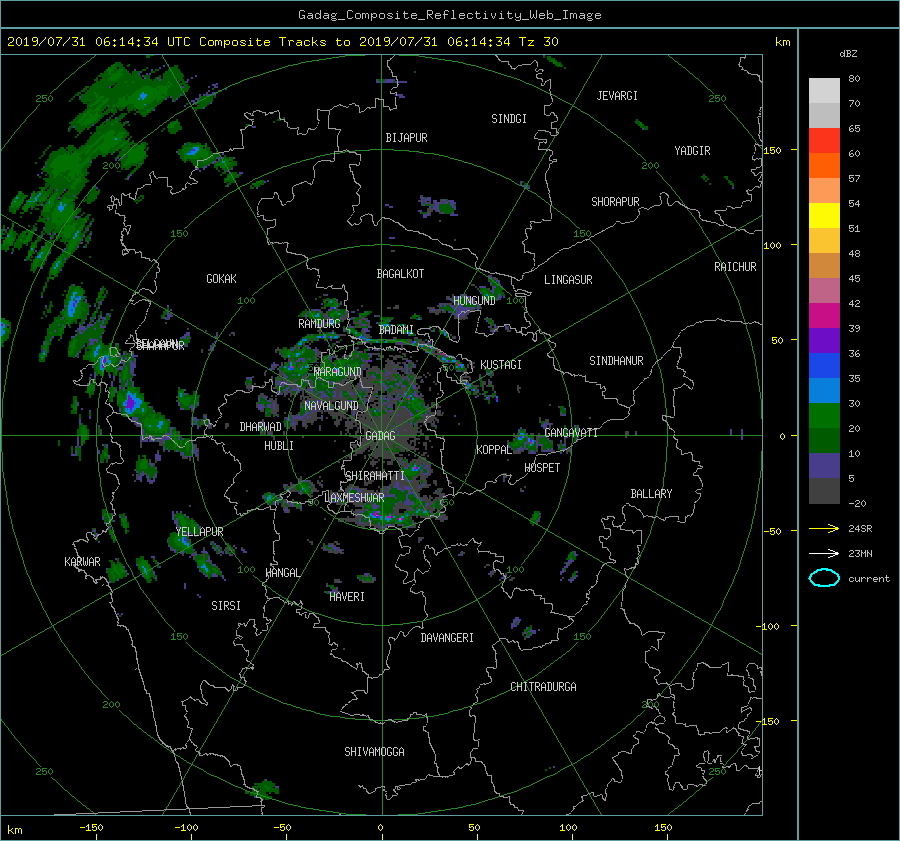Click the SHIVAMOGGA city label
Image resolution: width=900 pixels, height=841 pixels.
pyautogui.click(x=374, y=751)
